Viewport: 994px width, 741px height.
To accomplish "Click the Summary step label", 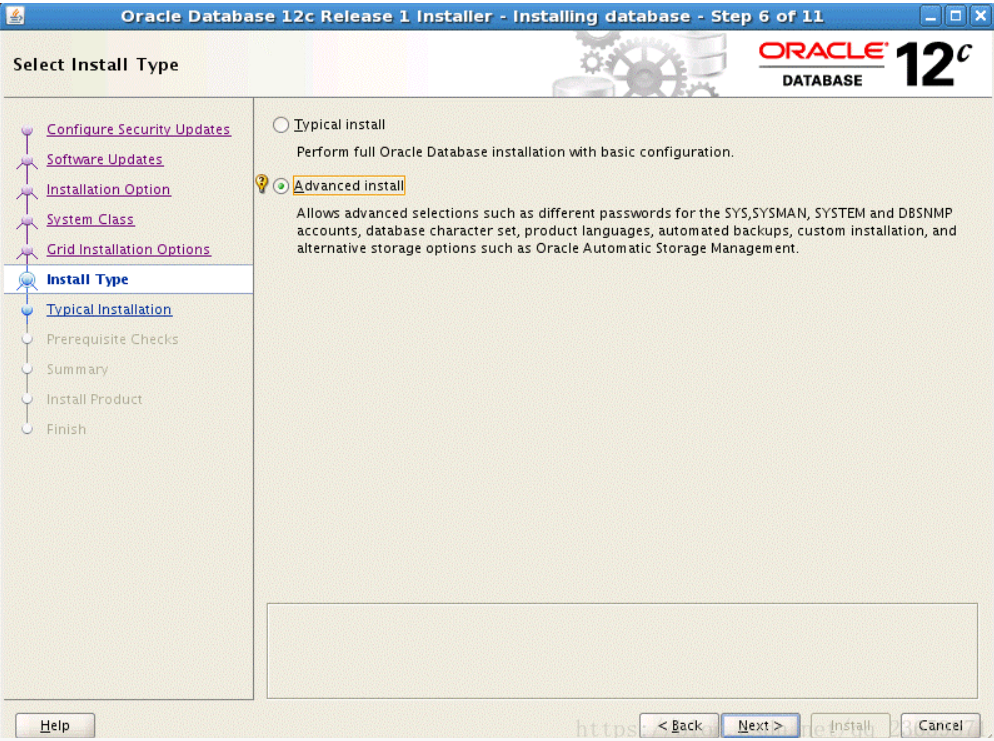I will pos(77,370).
